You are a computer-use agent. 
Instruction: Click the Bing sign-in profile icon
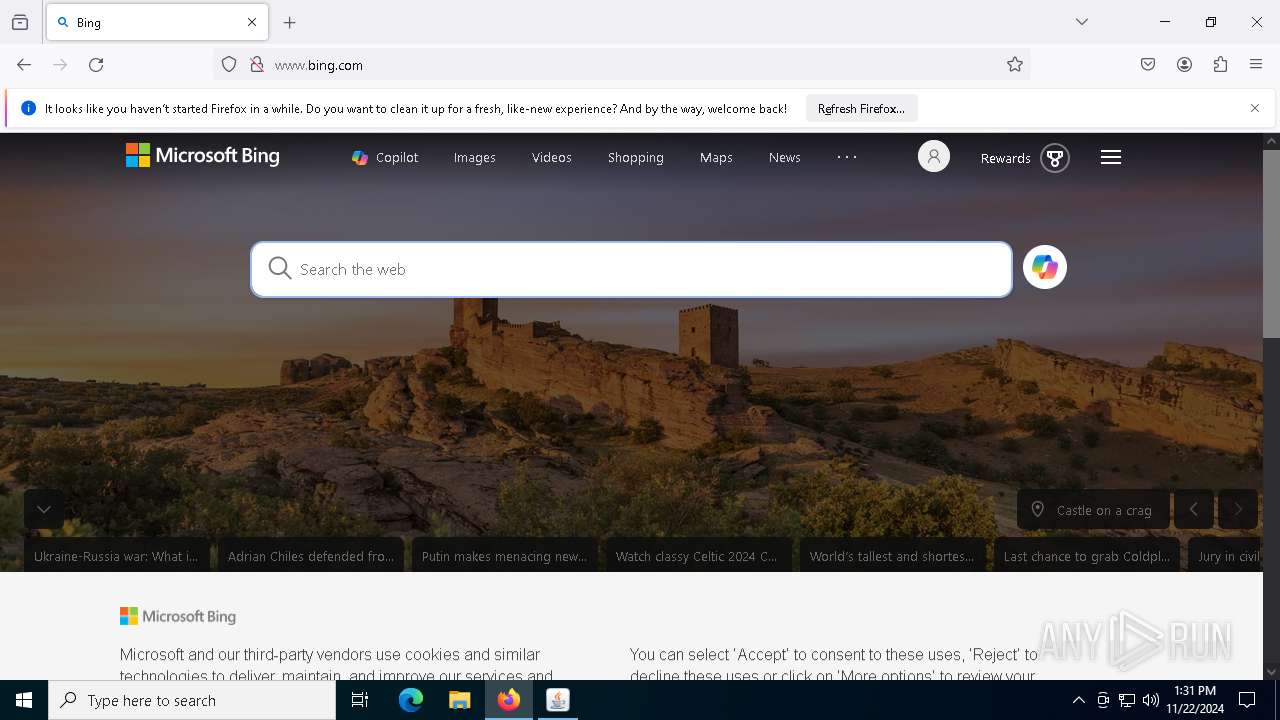coord(934,157)
